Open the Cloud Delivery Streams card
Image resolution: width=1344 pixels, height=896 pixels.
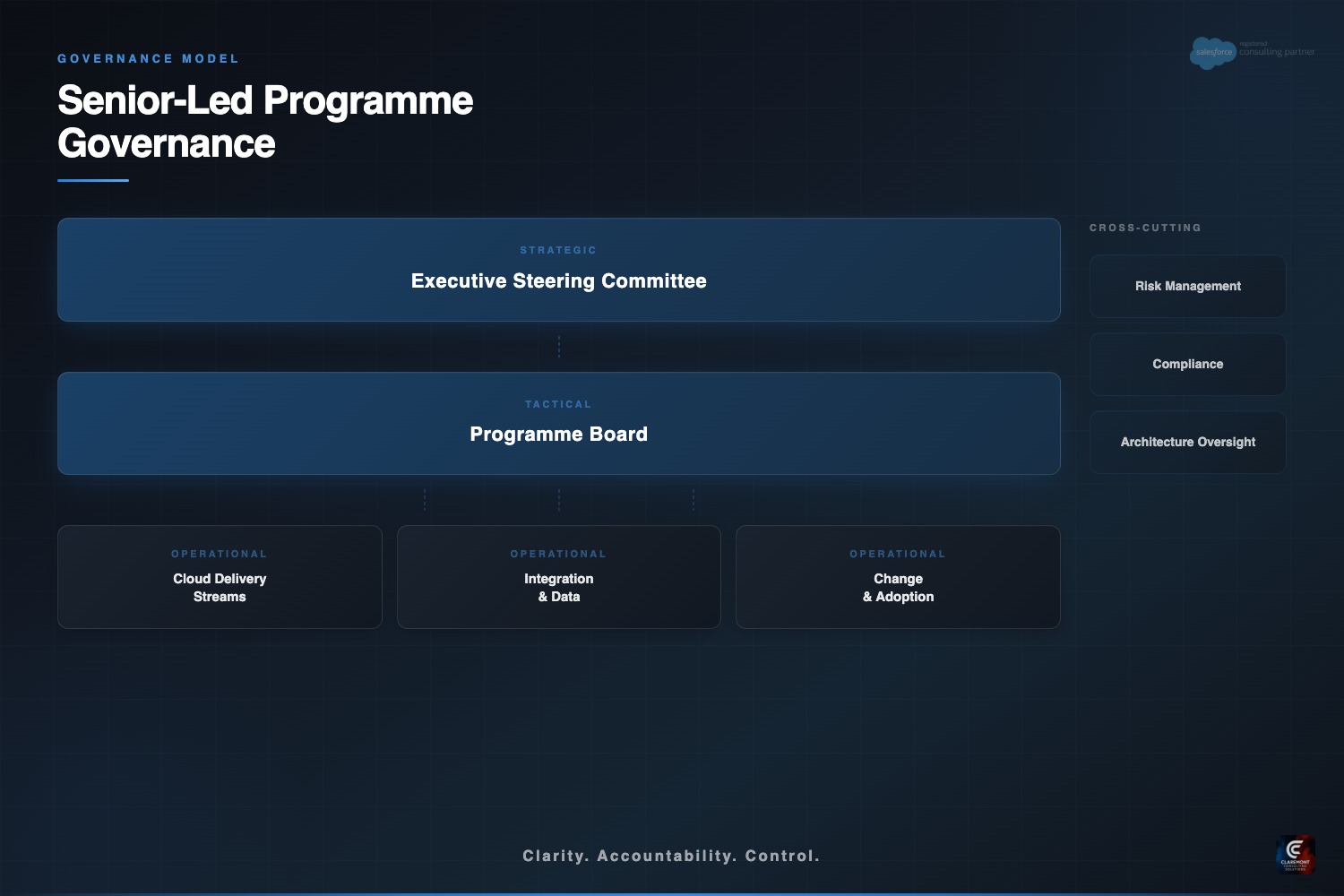coord(220,577)
